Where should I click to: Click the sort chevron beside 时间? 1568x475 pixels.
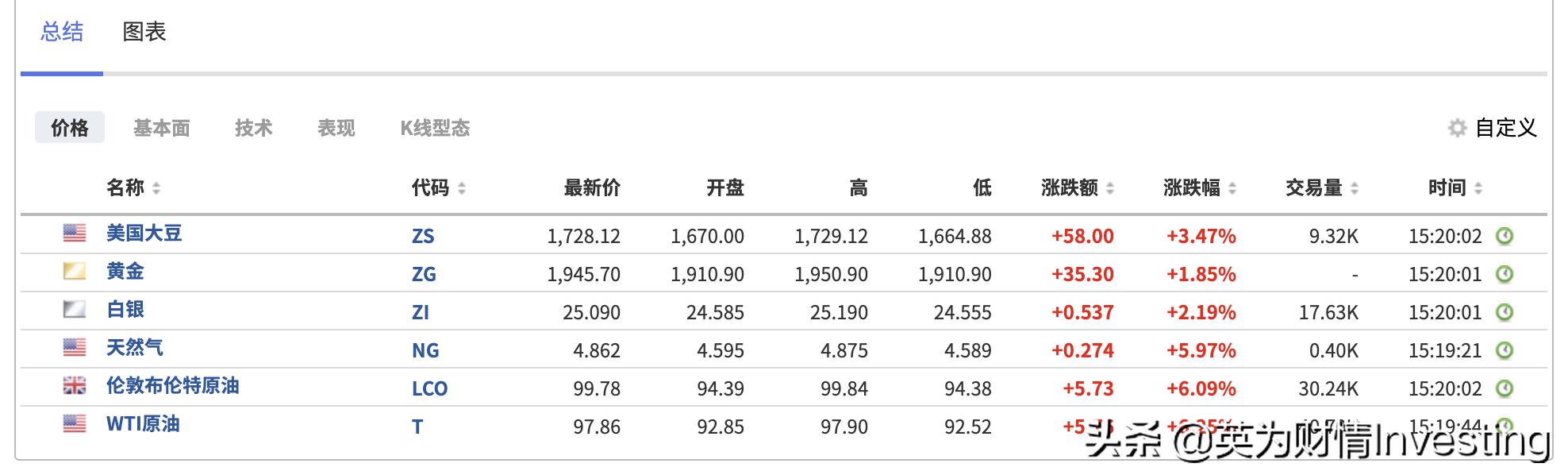(1478, 187)
